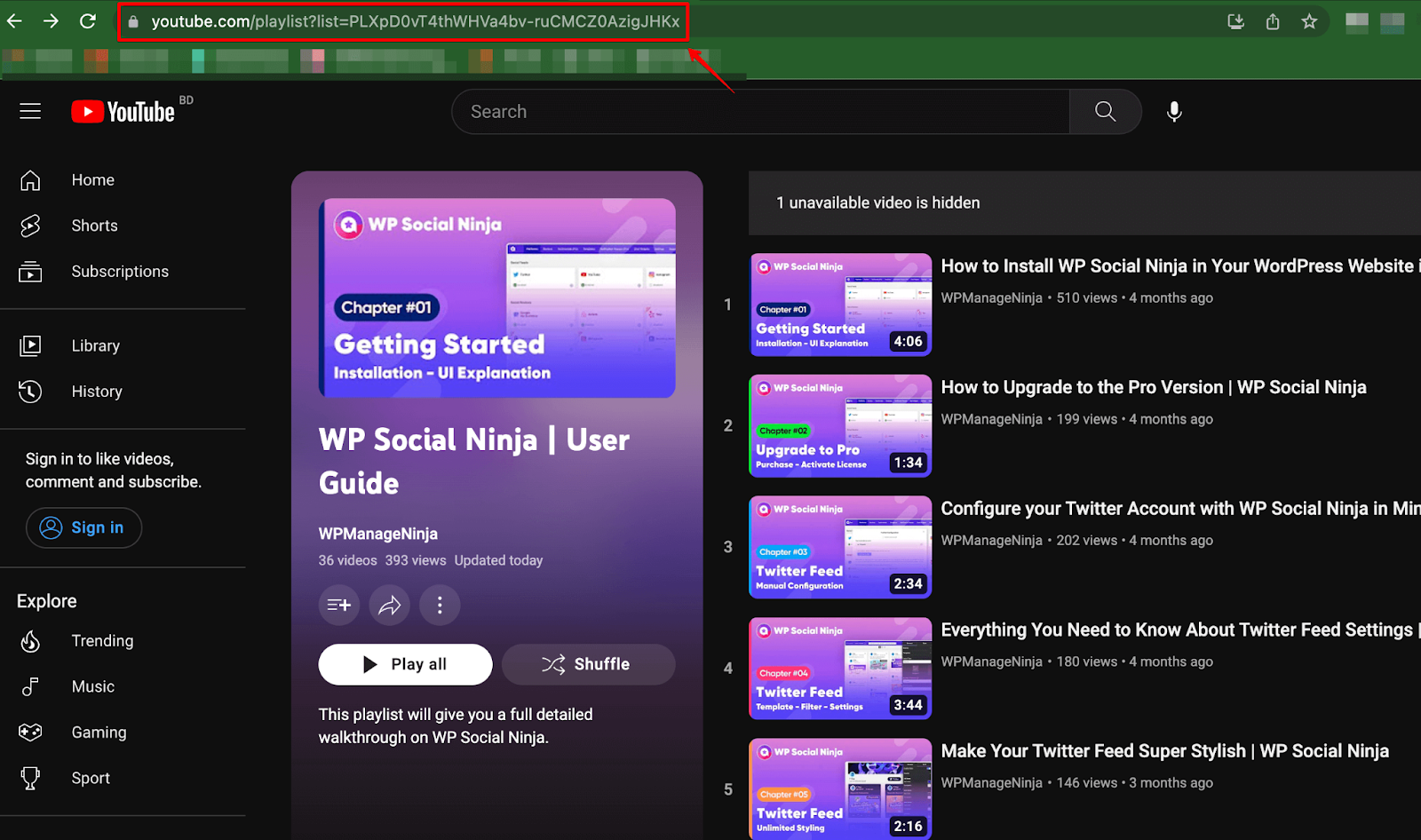Screen dimensions: 1421x840
Task: Click WPManageNinja channel under the 180 views video
Action: click(992, 662)
